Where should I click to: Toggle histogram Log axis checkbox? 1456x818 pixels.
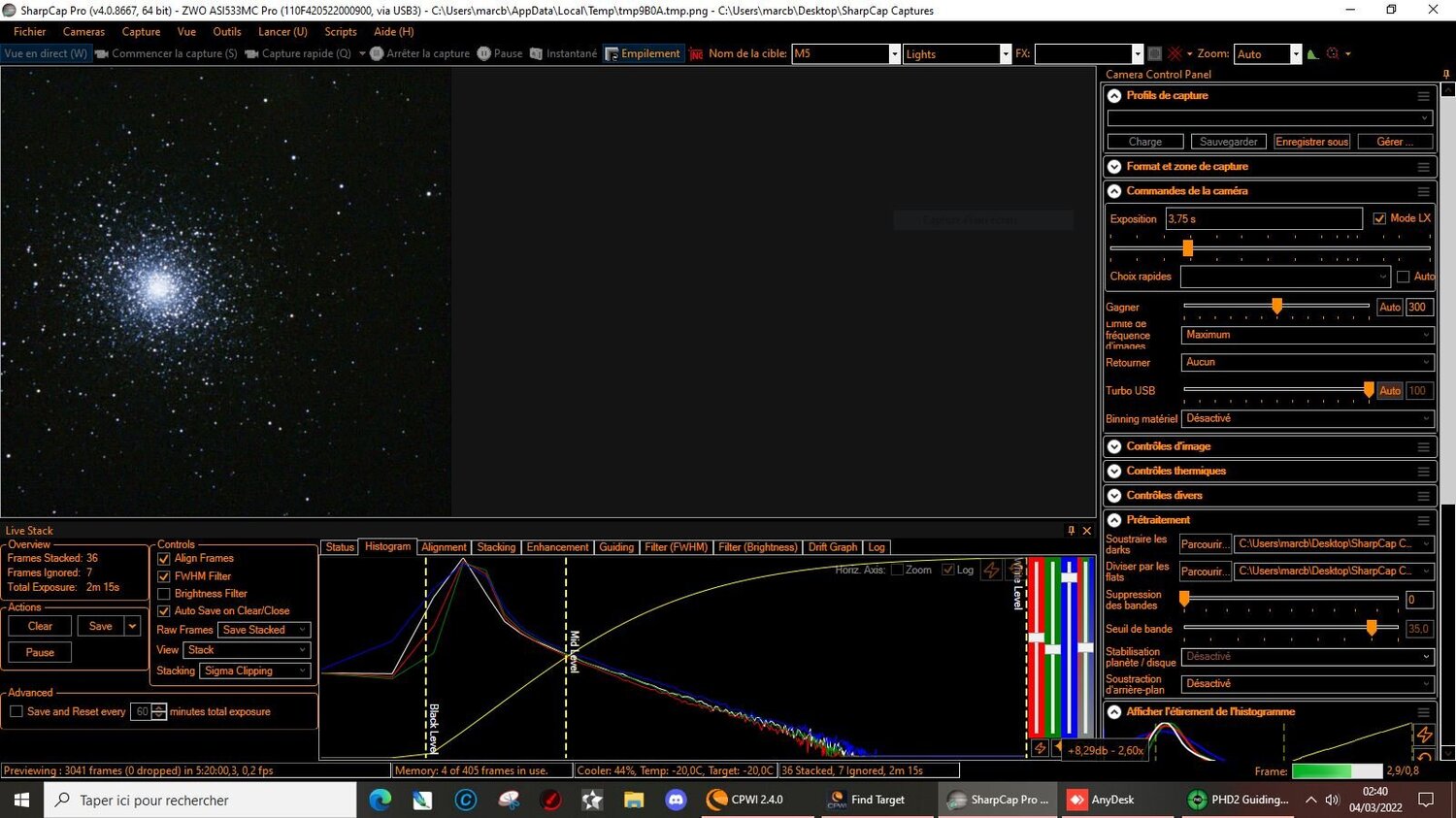[948, 570]
